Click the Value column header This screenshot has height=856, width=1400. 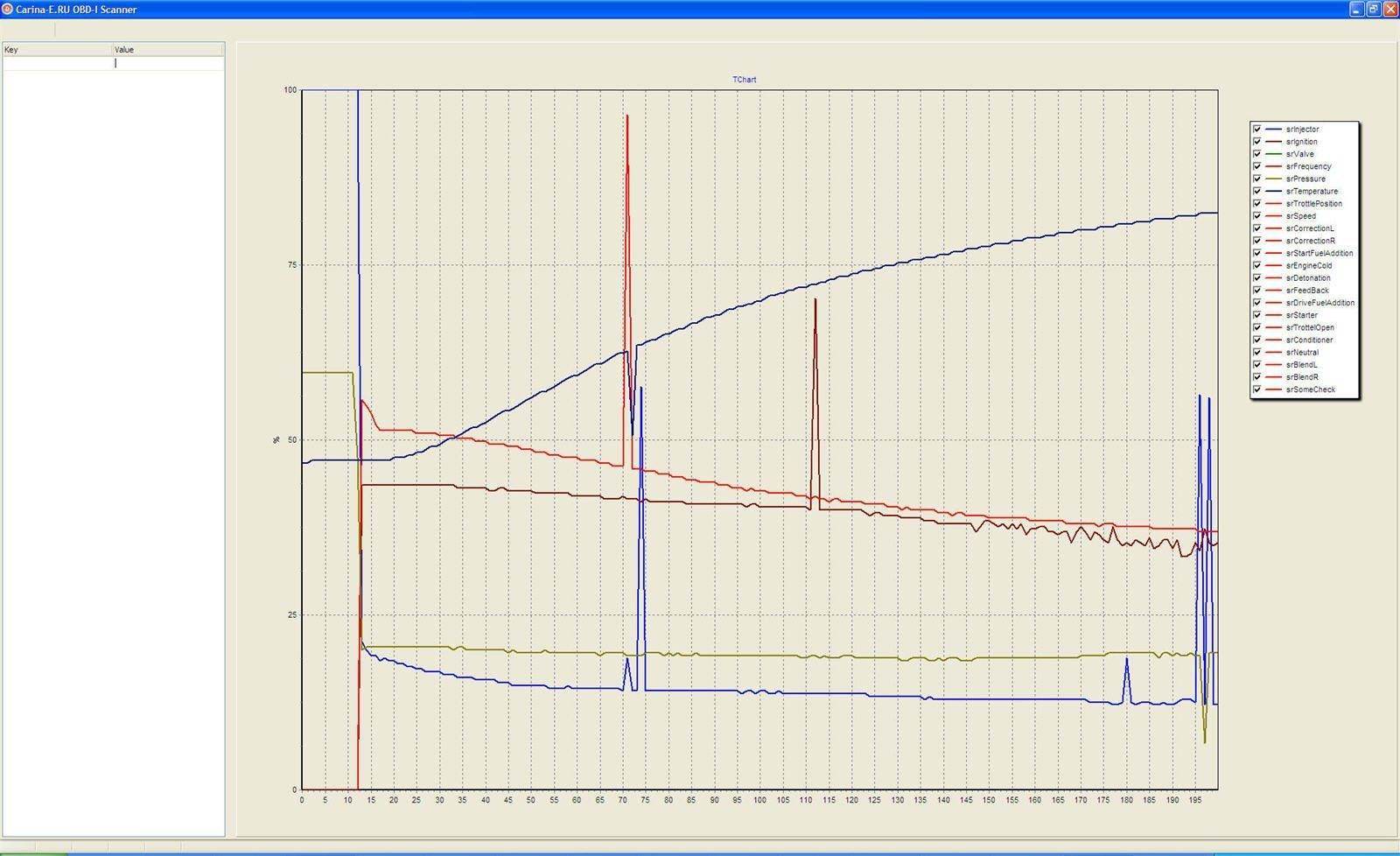(x=167, y=50)
